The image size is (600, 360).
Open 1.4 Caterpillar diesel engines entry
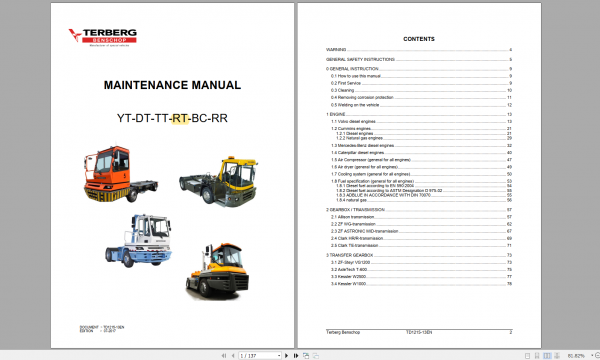point(421,153)
